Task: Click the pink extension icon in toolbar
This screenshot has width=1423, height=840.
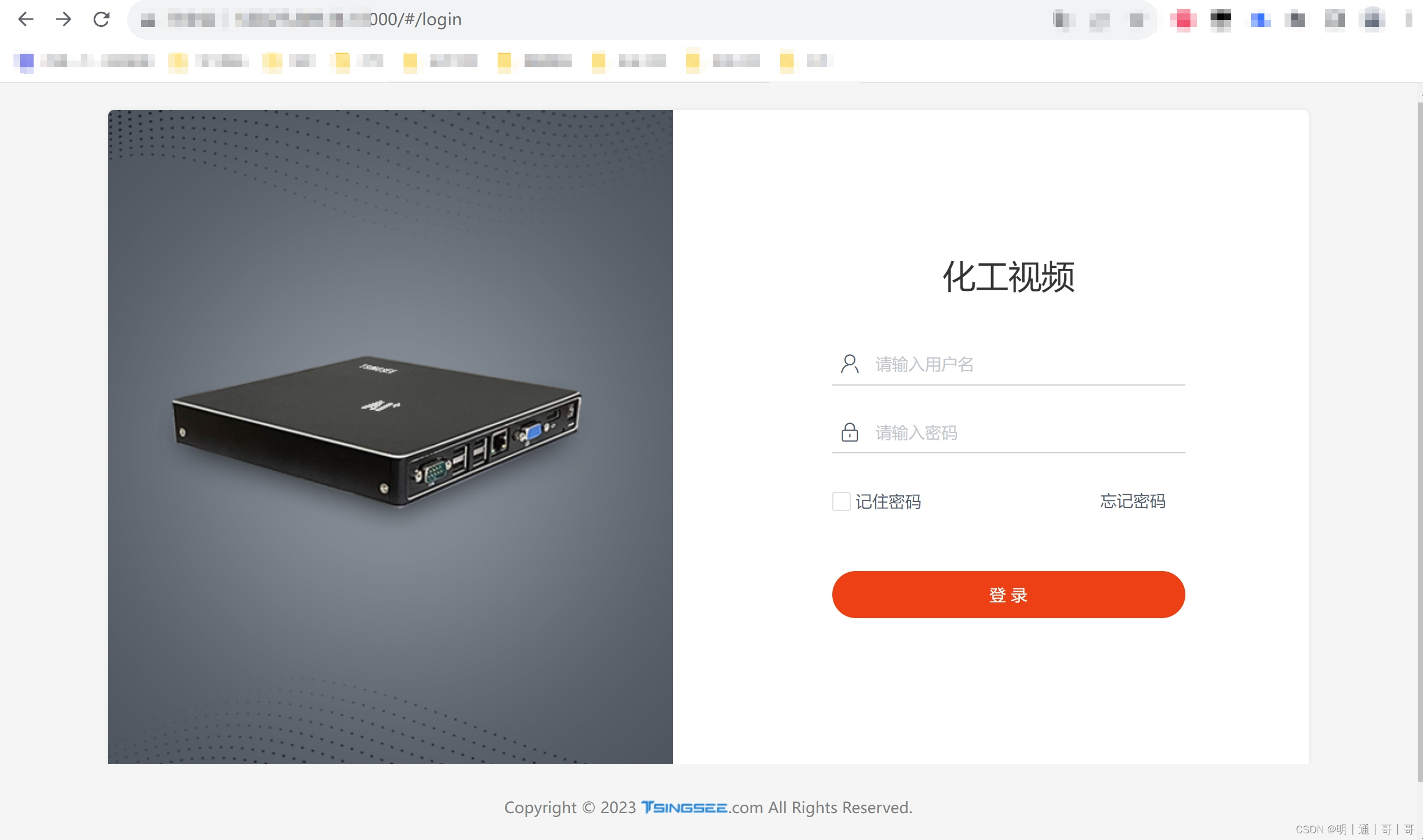Action: pos(1183,19)
